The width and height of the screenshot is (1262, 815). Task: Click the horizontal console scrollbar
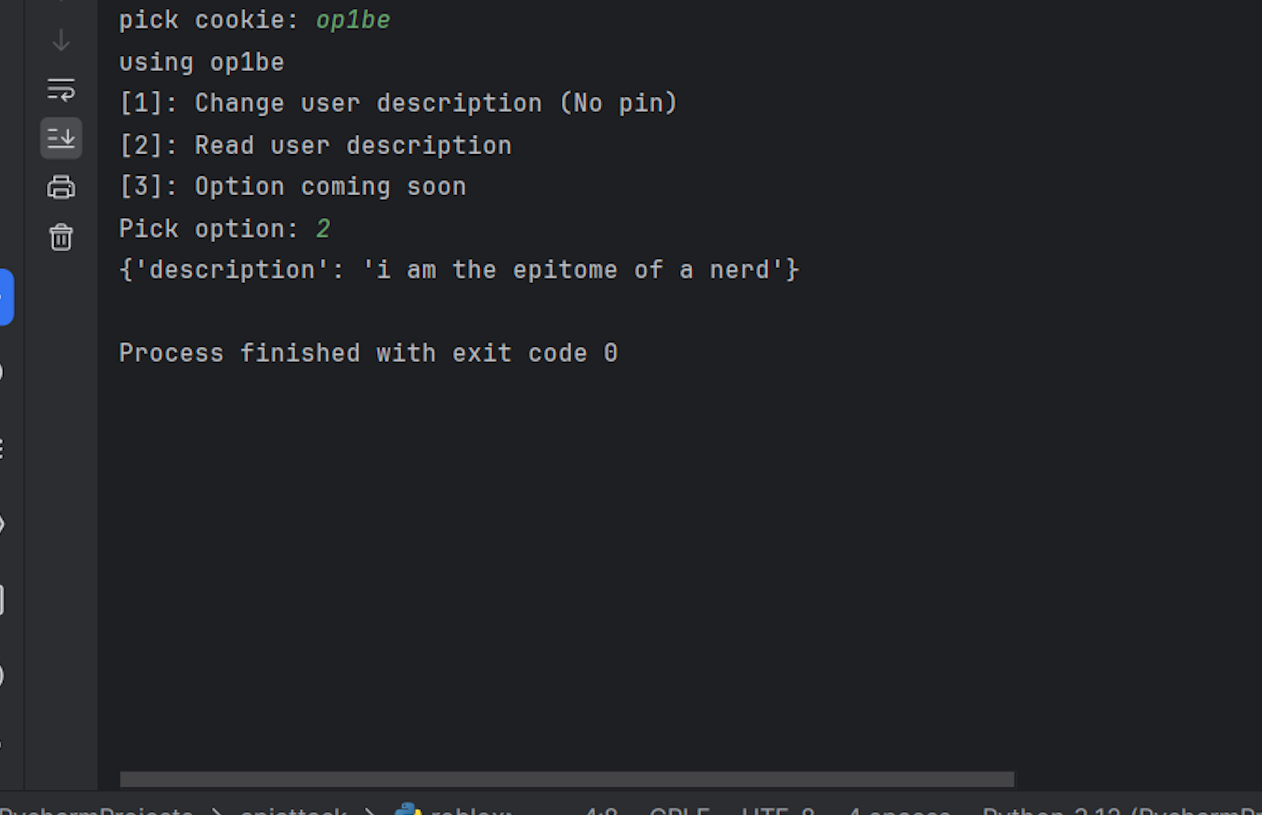tap(566, 778)
